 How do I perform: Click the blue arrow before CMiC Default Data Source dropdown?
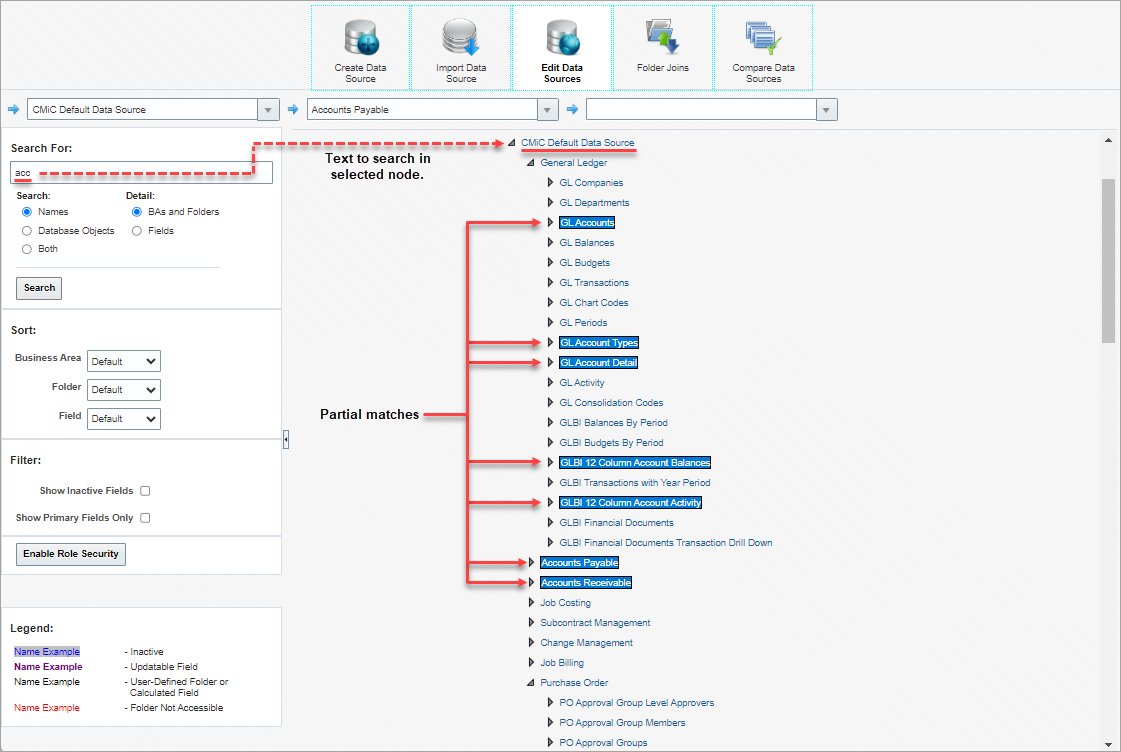[x=13, y=109]
